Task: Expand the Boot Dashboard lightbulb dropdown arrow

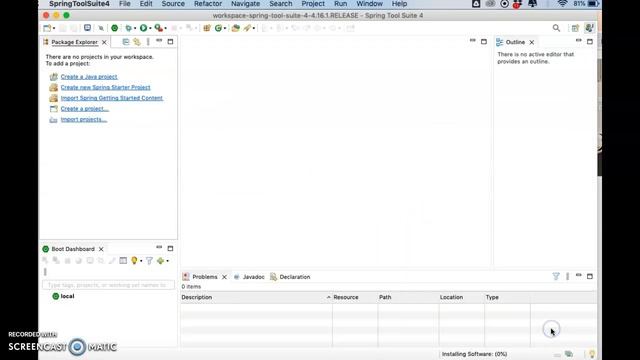Action: (x=141, y=261)
